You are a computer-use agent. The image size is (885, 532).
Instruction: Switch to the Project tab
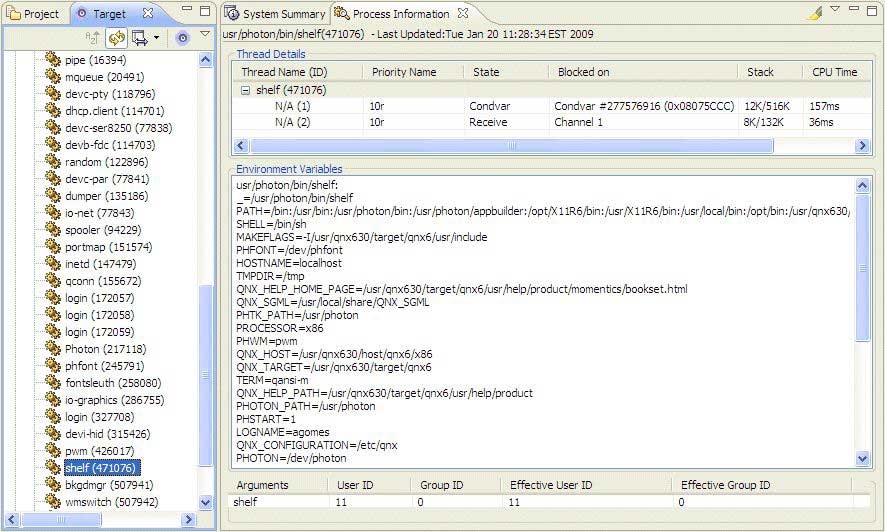[x=33, y=14]
